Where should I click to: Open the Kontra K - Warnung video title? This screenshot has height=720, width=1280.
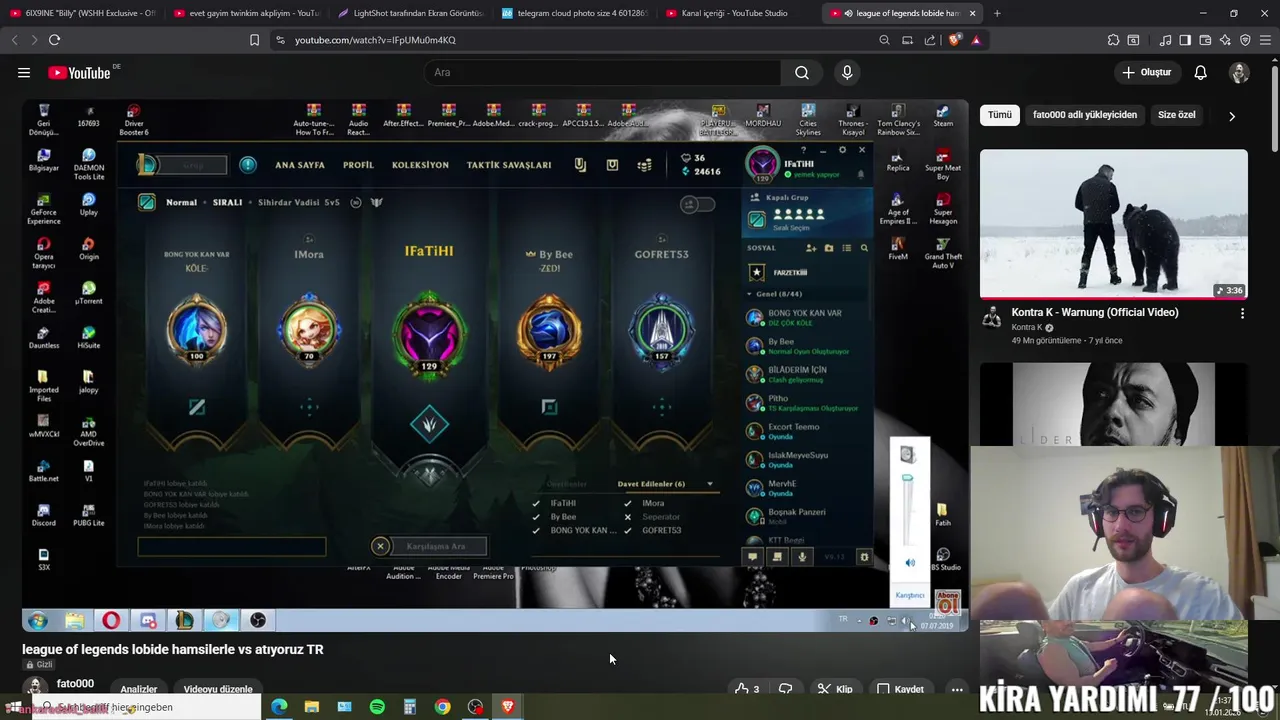click(x=1095, y=312)
